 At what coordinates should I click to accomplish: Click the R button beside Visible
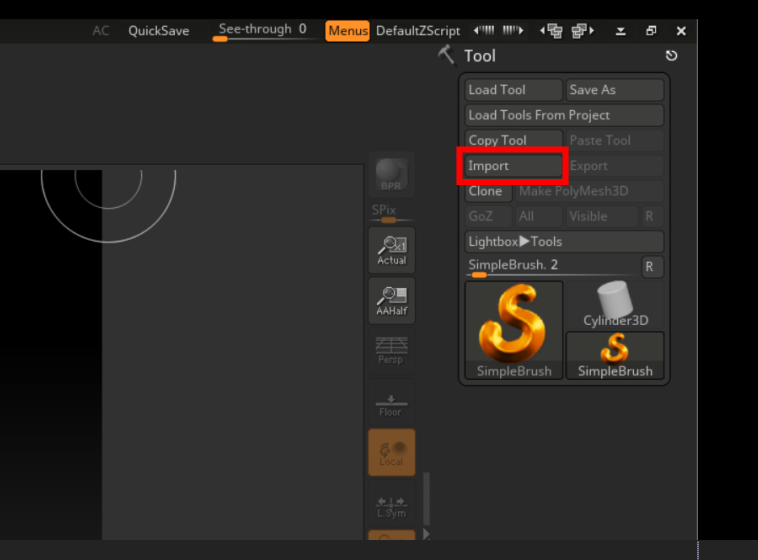click(653, 216)
